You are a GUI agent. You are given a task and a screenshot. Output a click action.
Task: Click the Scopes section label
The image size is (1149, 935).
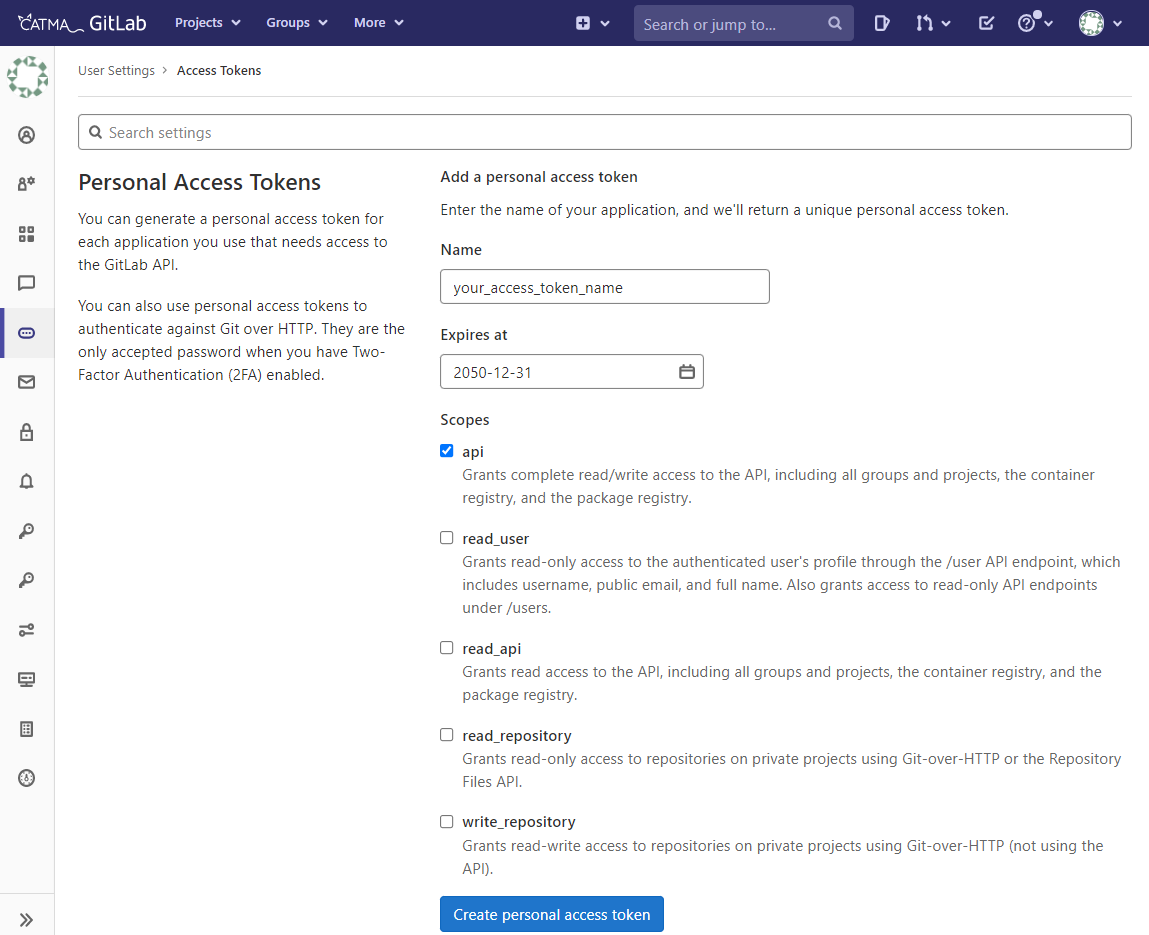coord(465,420)
